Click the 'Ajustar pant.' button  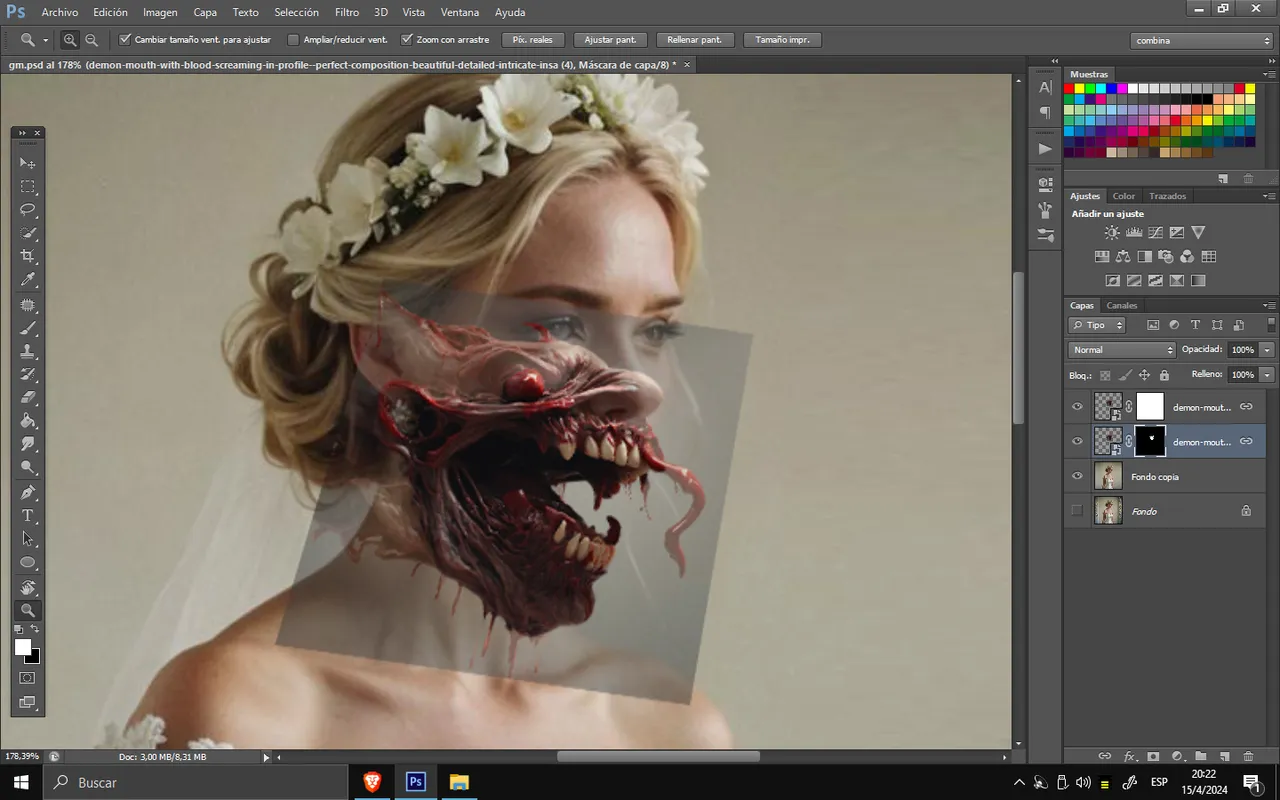click(610, 40)
